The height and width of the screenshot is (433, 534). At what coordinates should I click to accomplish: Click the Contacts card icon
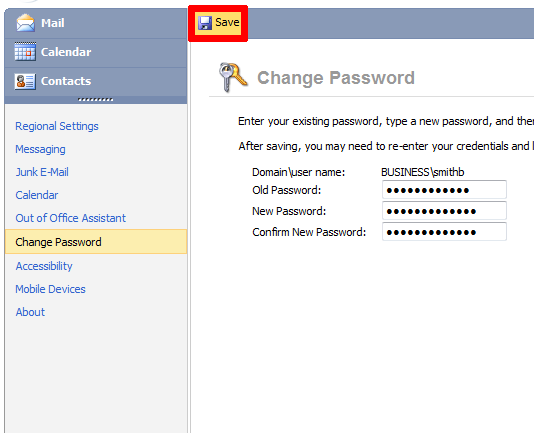pos(25,81)
